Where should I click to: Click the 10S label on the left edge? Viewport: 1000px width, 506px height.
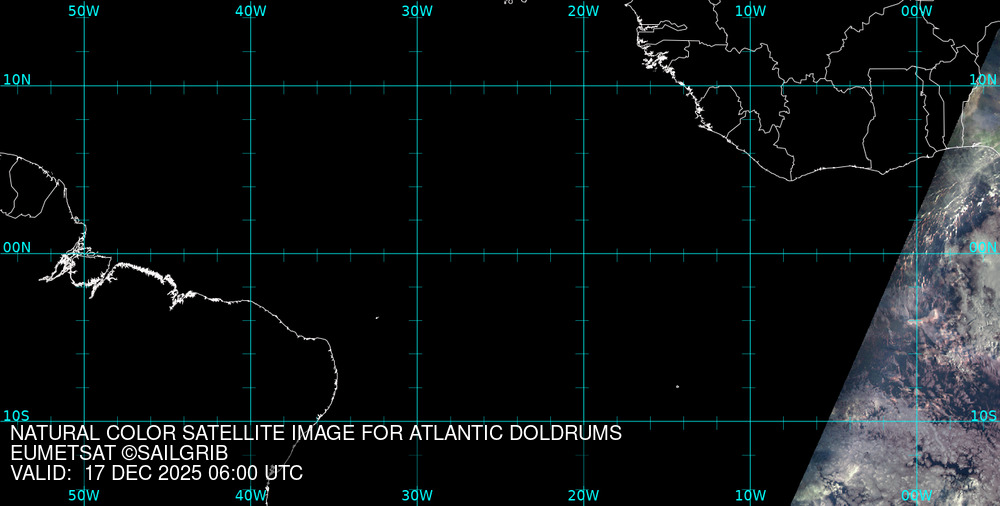point(15,415)
